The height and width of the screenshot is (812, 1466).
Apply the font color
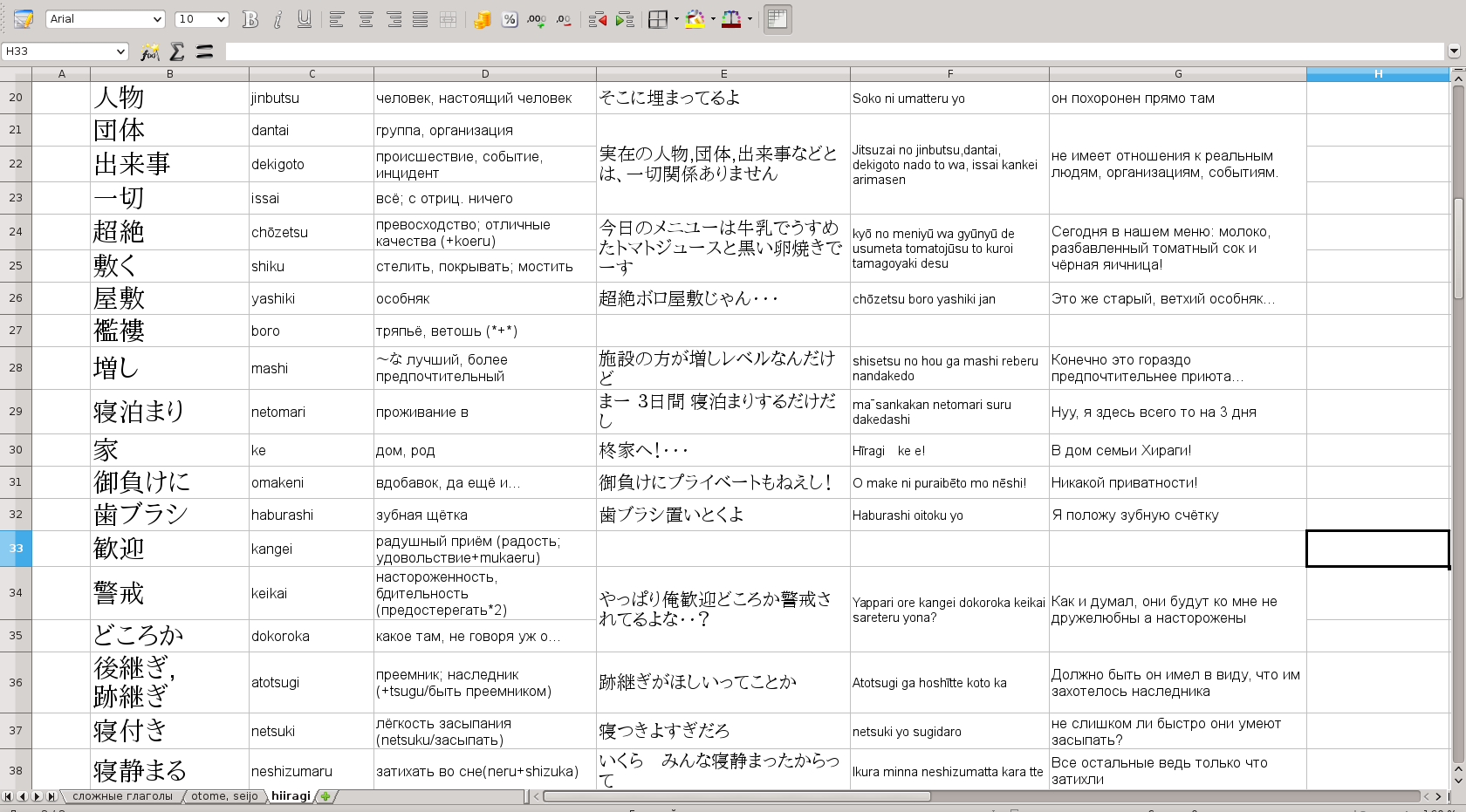point(731,19)
